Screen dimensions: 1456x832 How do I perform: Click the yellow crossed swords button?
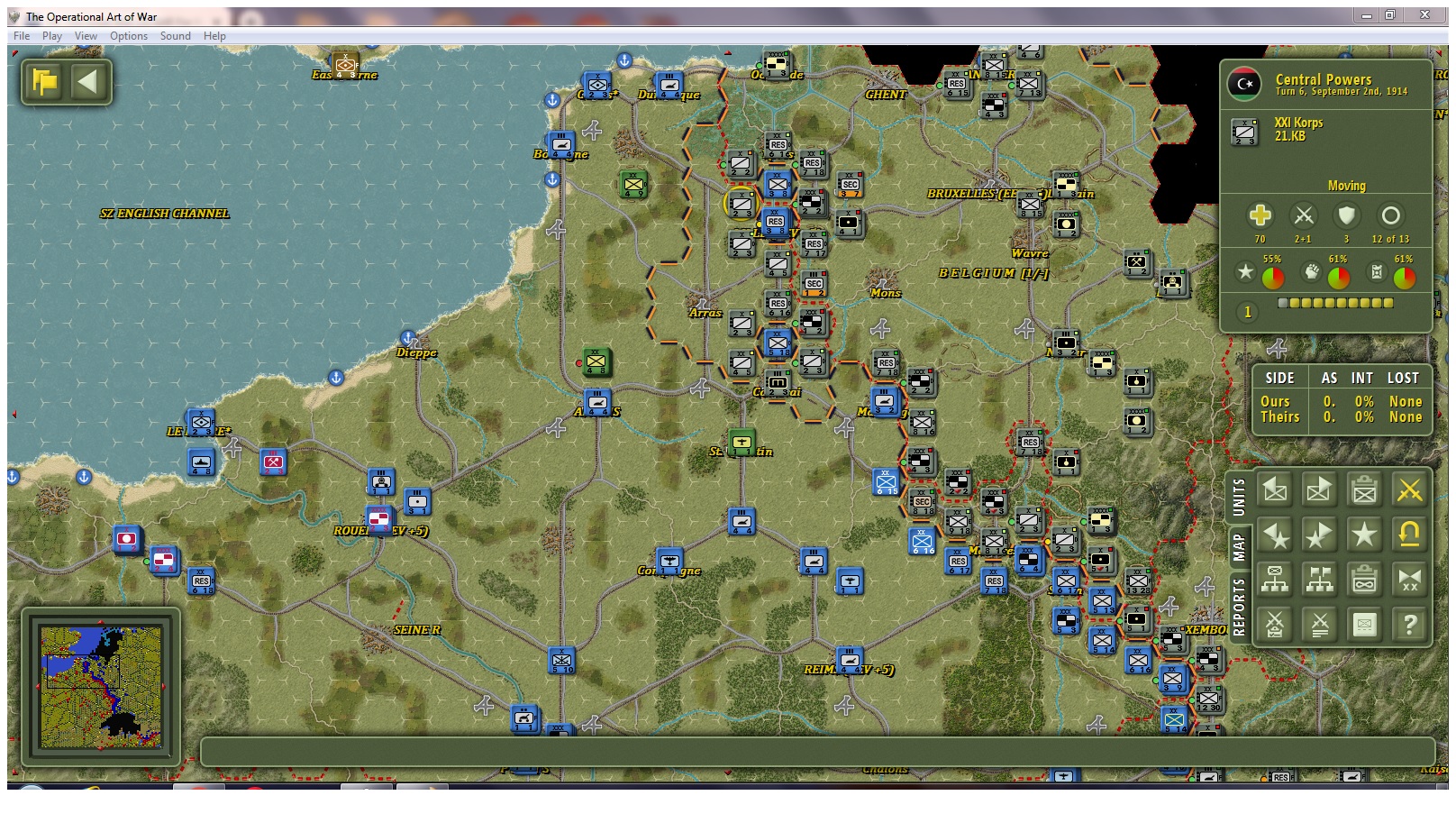(x=1409, y=489)
